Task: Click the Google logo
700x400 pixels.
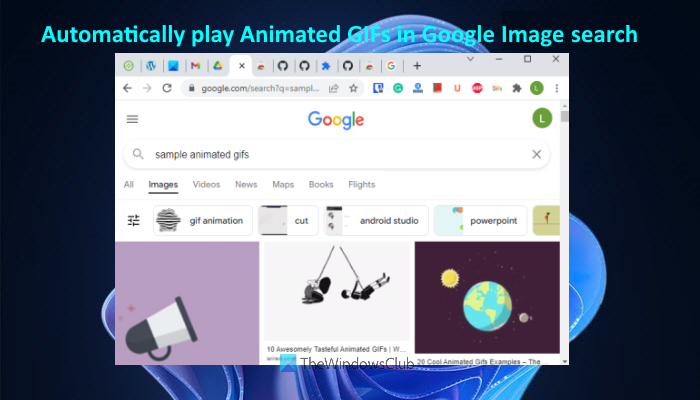Action: click(336, 120)
